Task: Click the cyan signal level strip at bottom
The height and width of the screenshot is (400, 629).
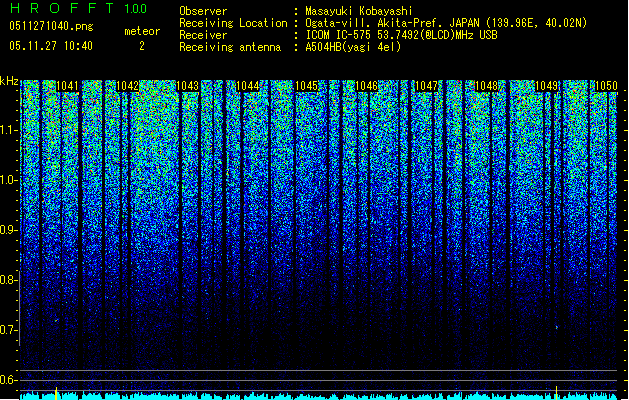Action: pyautogui.click(x=318, y=396)
